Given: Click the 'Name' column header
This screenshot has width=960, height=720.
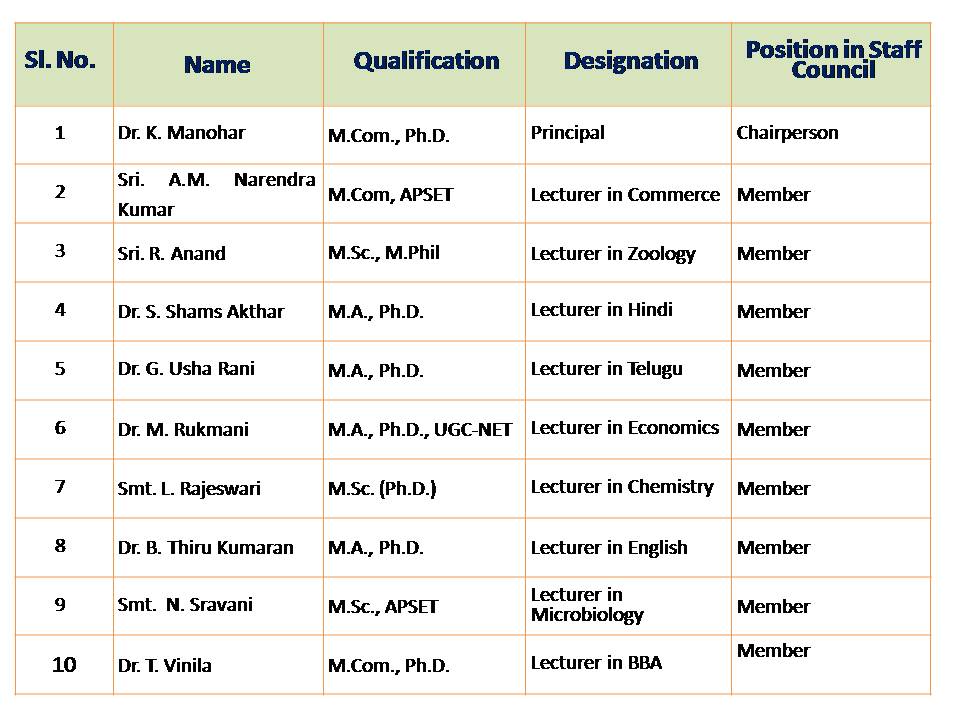Looking at the screenshot, I should (217, 65).
